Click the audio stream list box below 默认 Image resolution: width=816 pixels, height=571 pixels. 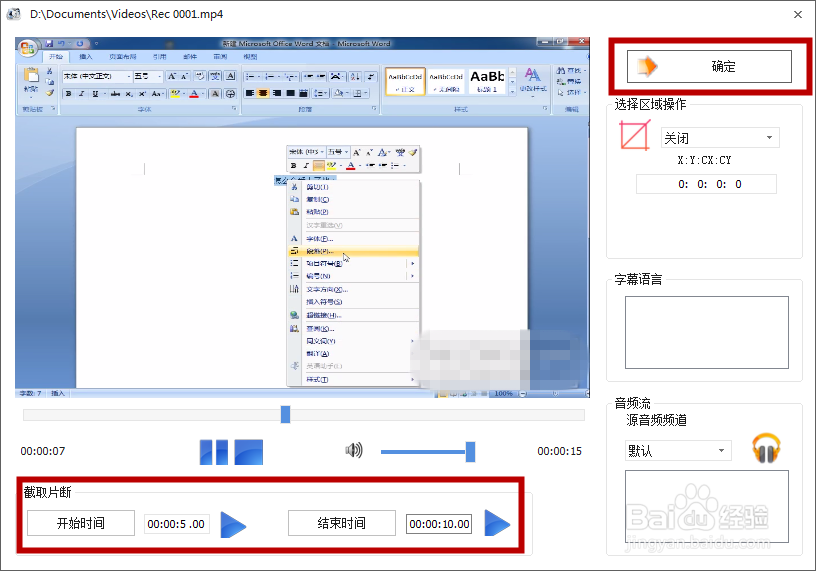point(707,506)
